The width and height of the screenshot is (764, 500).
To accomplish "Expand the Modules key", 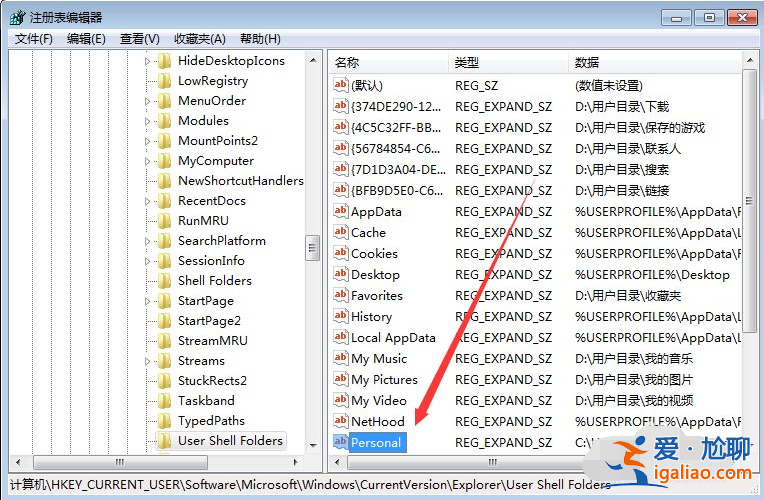I will pos(147,121).
